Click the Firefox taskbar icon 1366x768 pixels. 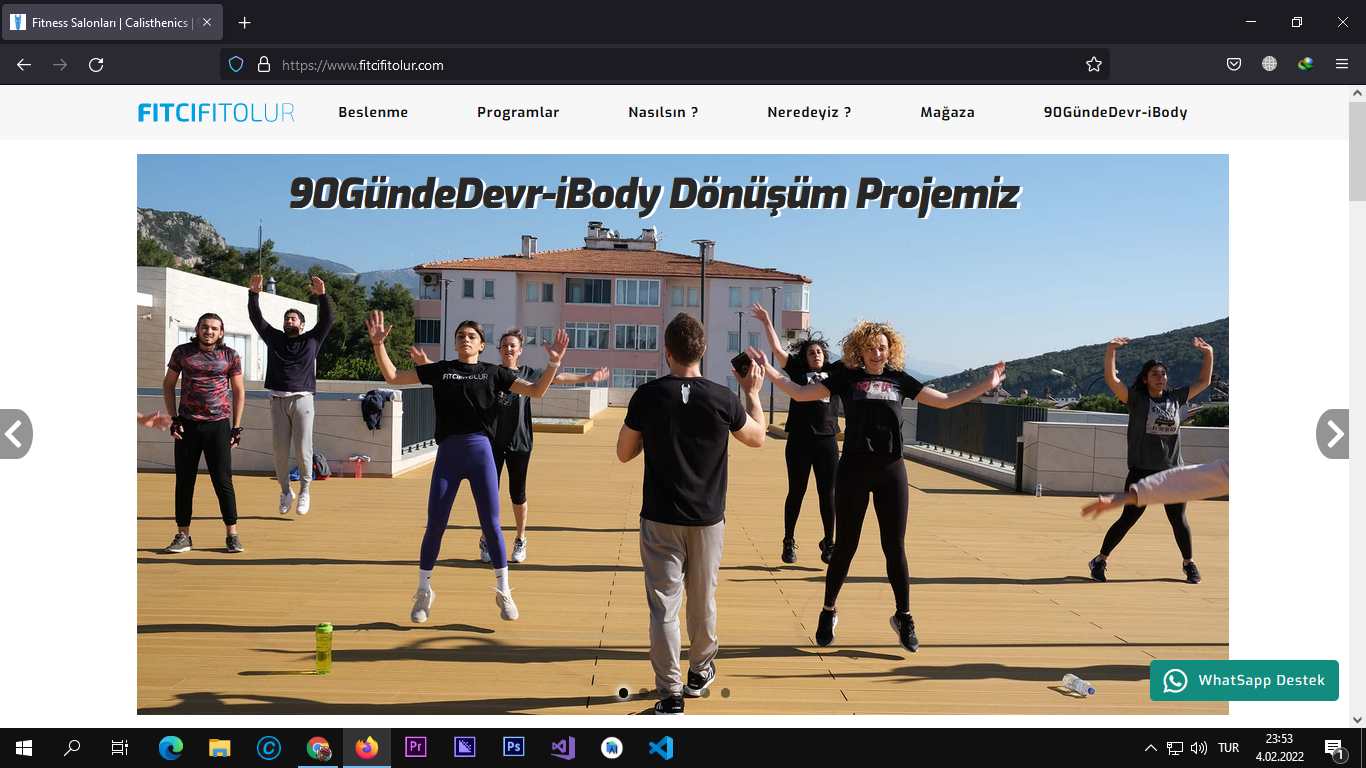[367, 748]
